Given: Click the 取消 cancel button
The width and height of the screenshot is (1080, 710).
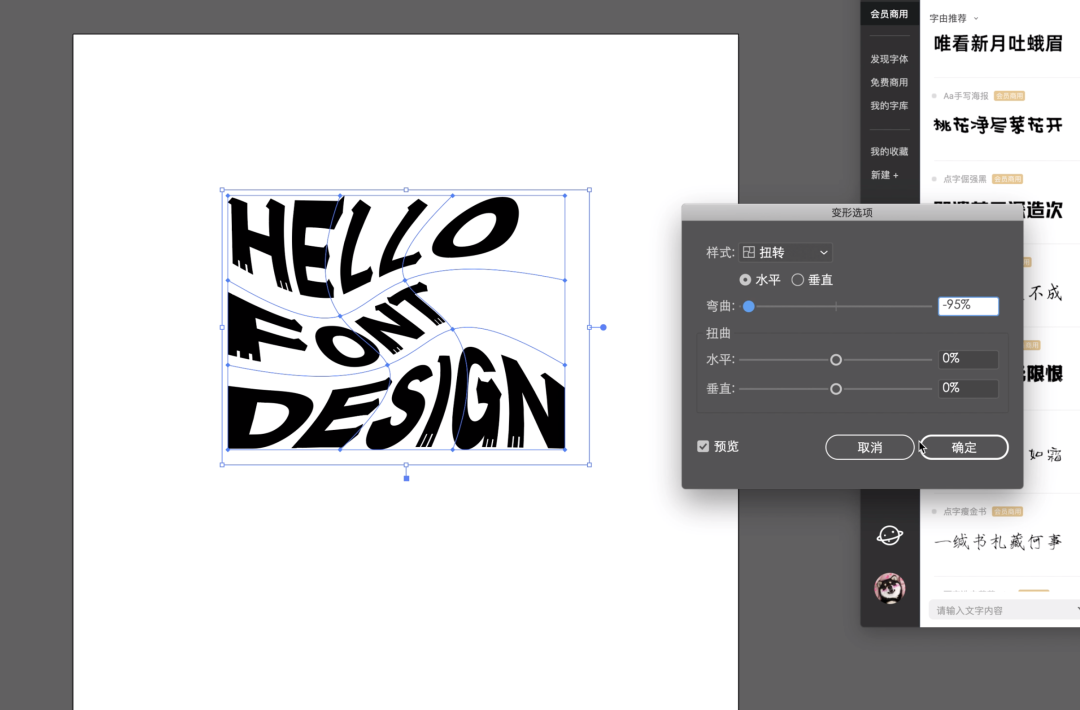Looking at the screenshot, I should click(869, 447).
